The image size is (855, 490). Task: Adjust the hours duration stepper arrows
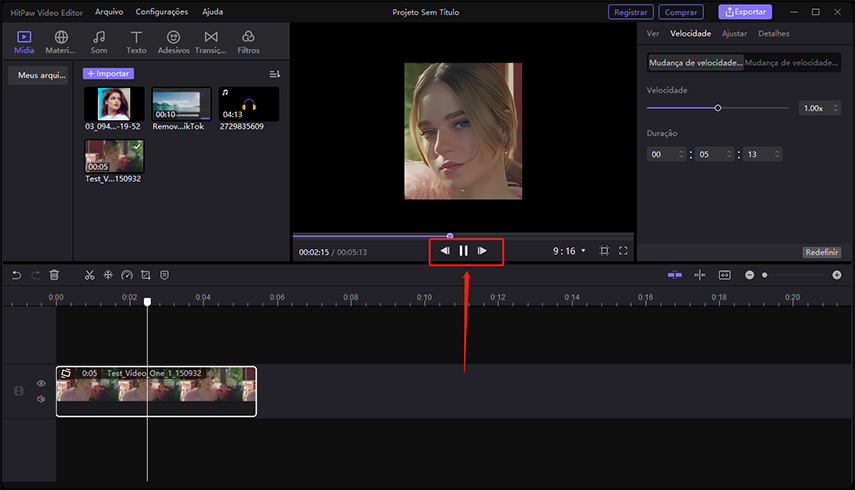pos(681,154)
